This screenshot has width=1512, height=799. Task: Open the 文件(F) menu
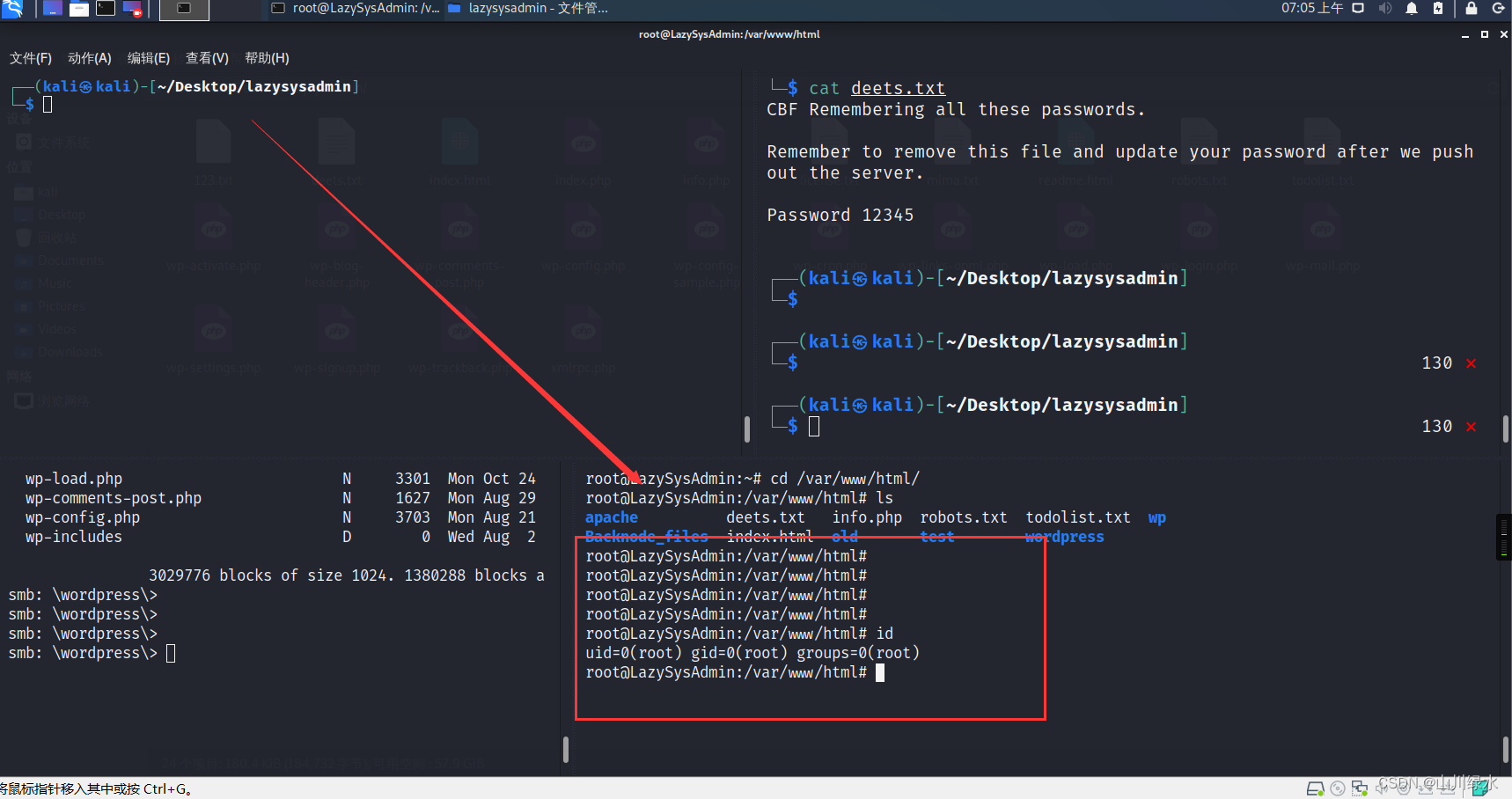point(31,58)
